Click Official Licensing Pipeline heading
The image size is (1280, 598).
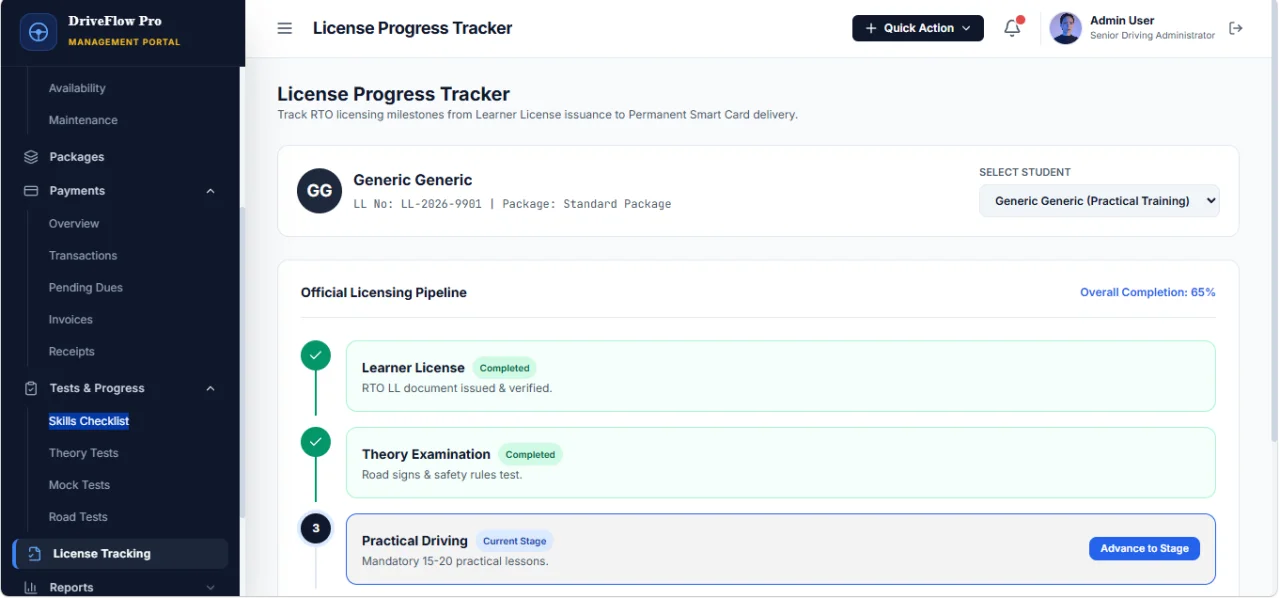point(384,293)
